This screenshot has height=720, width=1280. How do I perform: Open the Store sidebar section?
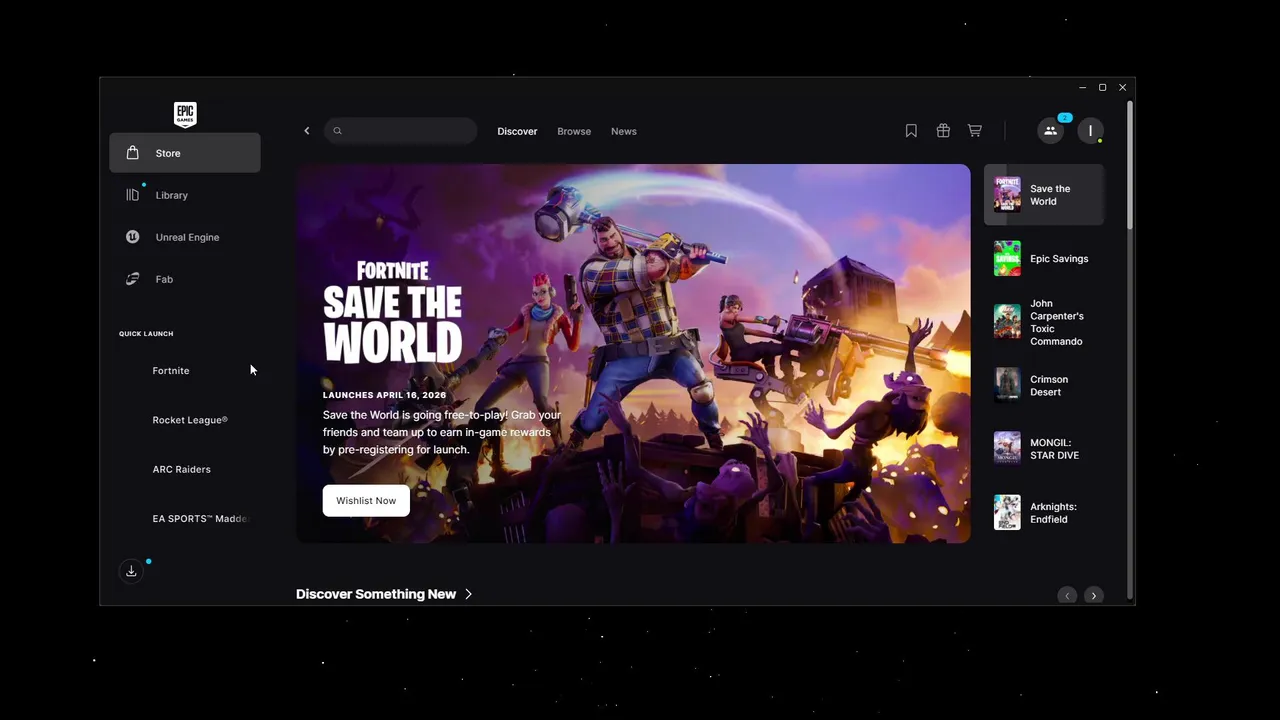185,153
